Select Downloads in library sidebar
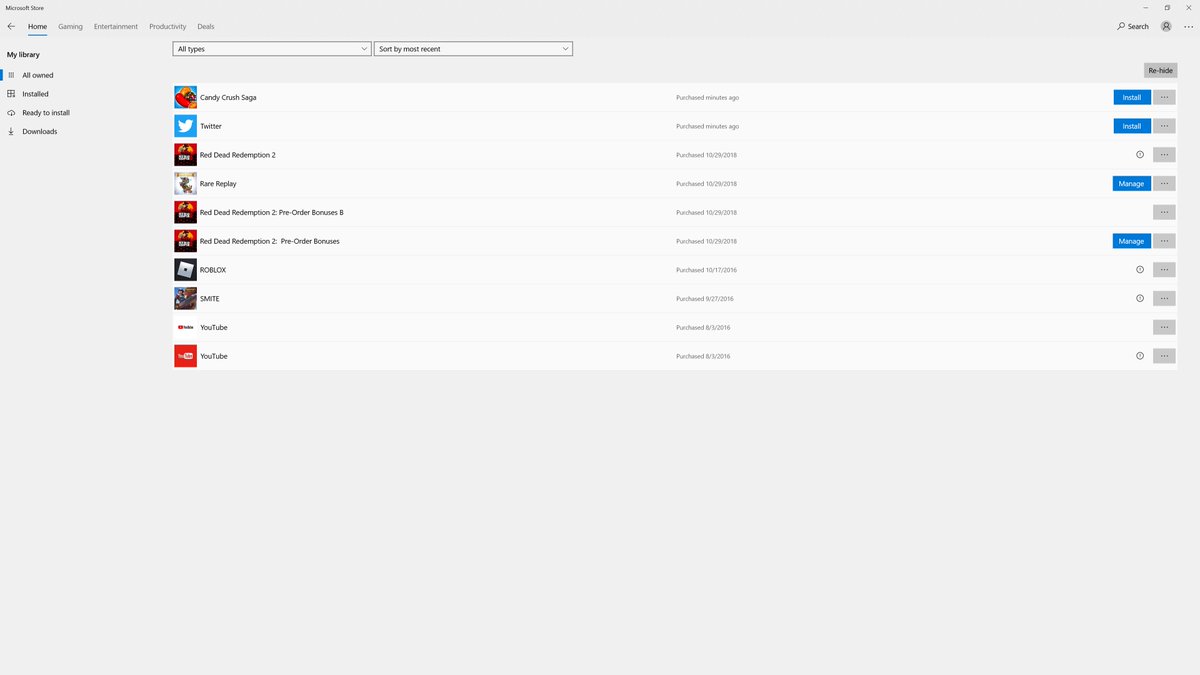This screenshot has height=675, width=1200. 80,132
